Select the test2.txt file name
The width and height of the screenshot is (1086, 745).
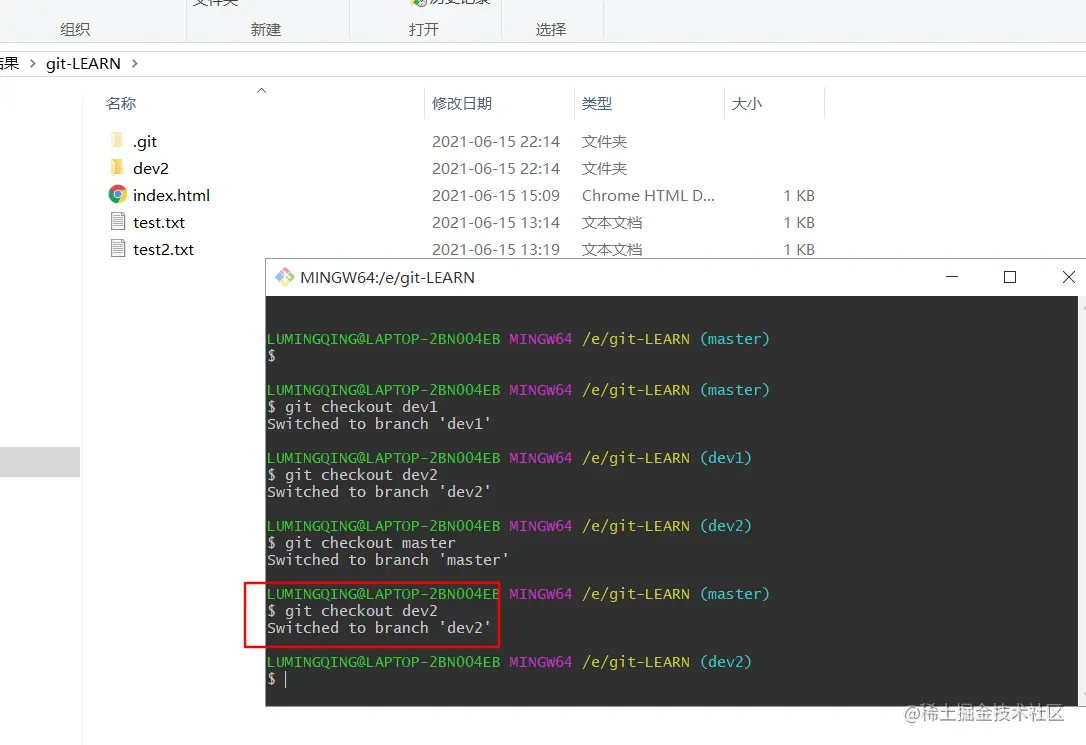coord(163,249)
